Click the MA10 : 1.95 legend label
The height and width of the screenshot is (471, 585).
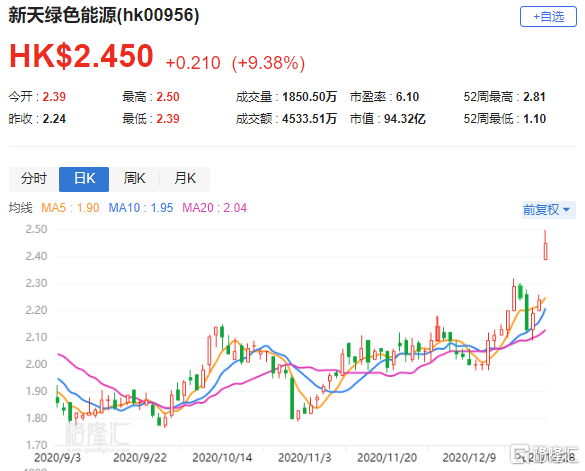[x=141, y=208]
